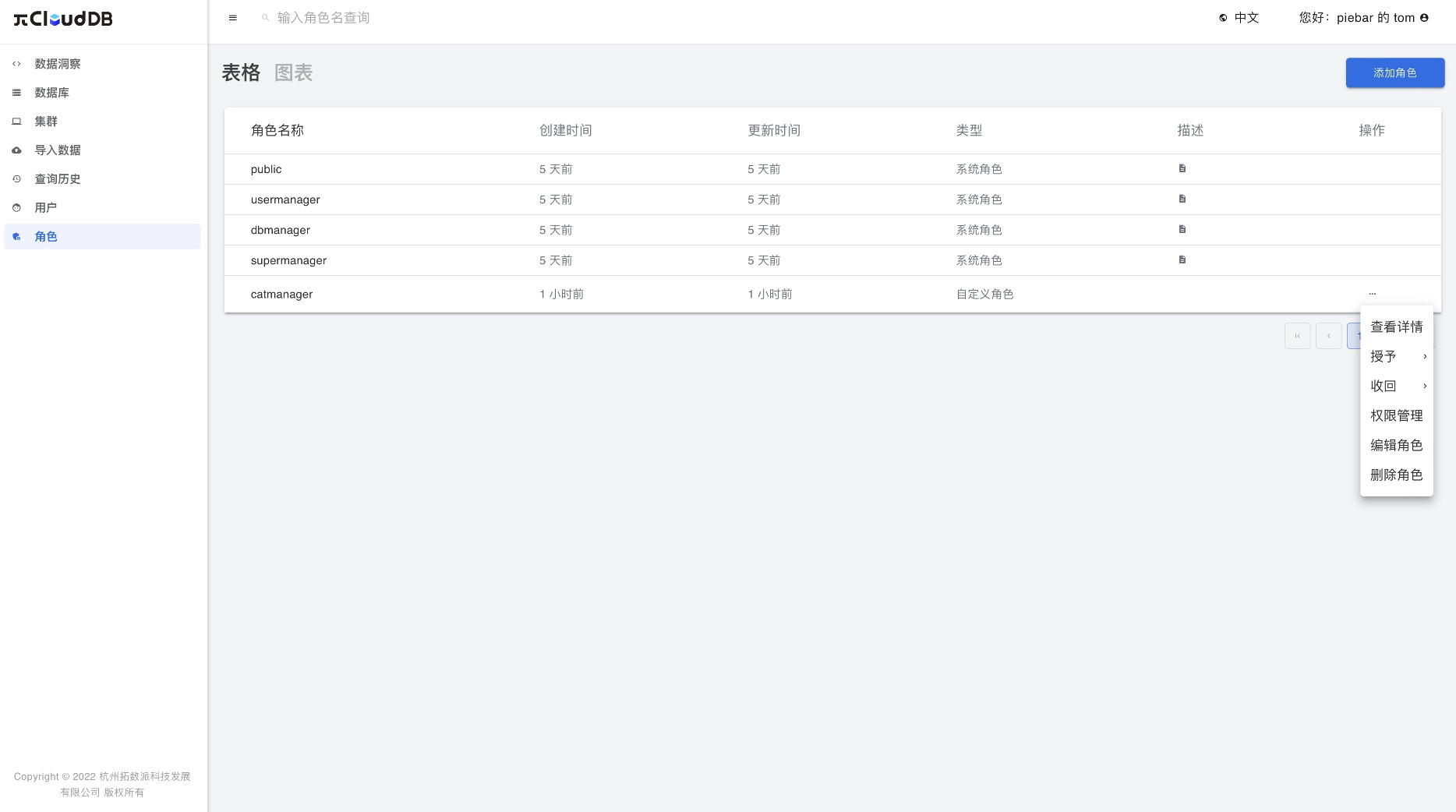Select 删除角色 from the context menu
The width and height of the screenshot is (1456, 812).
click(1397, 475)
